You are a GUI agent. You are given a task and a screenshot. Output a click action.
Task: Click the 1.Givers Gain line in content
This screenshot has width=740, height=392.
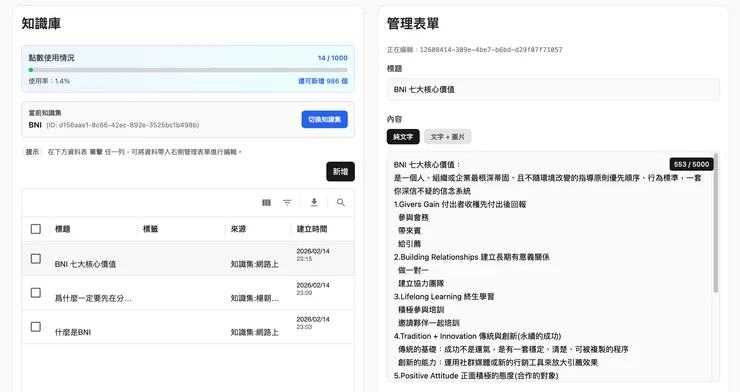click(x=460, y=204)
